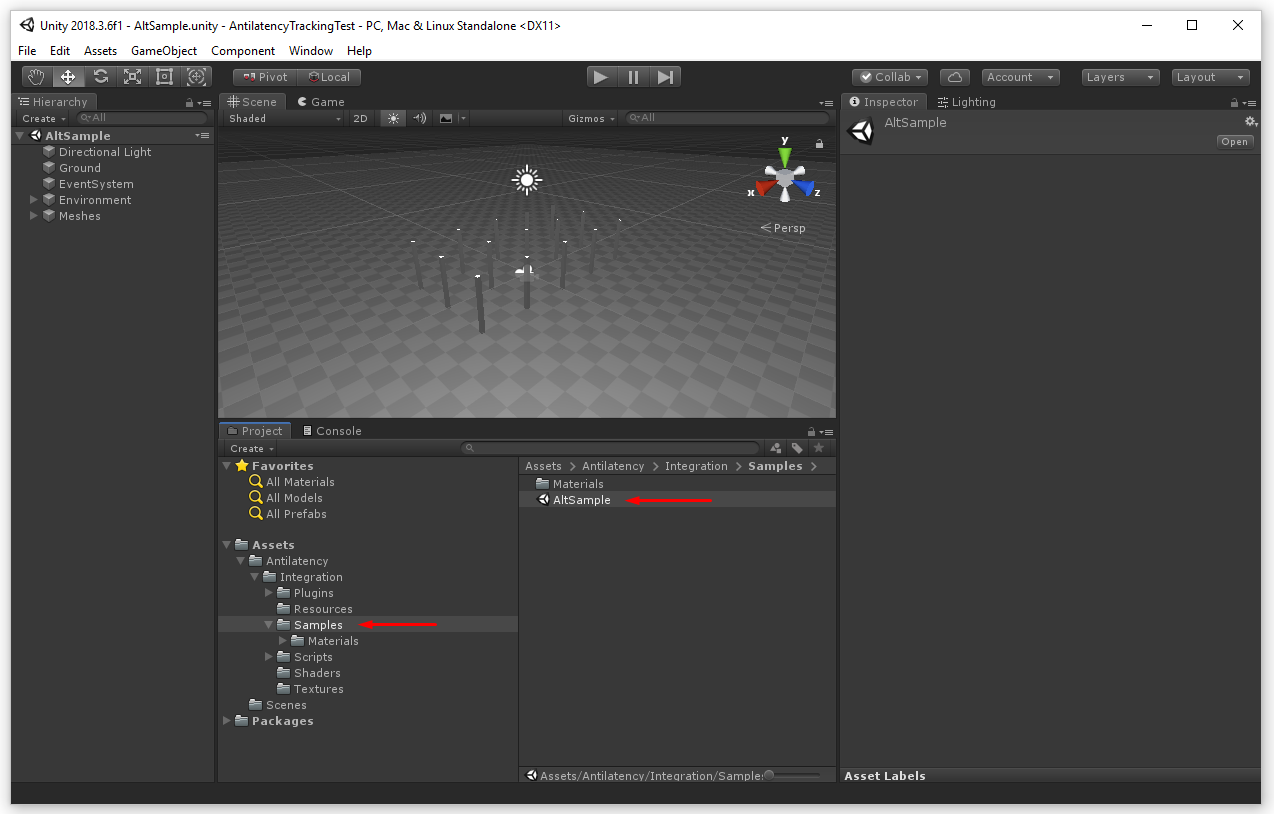Select the Hand tool in the toolbar
Image resolution: width=1274 pixels, height=814 pixels.
click(37, 77)
